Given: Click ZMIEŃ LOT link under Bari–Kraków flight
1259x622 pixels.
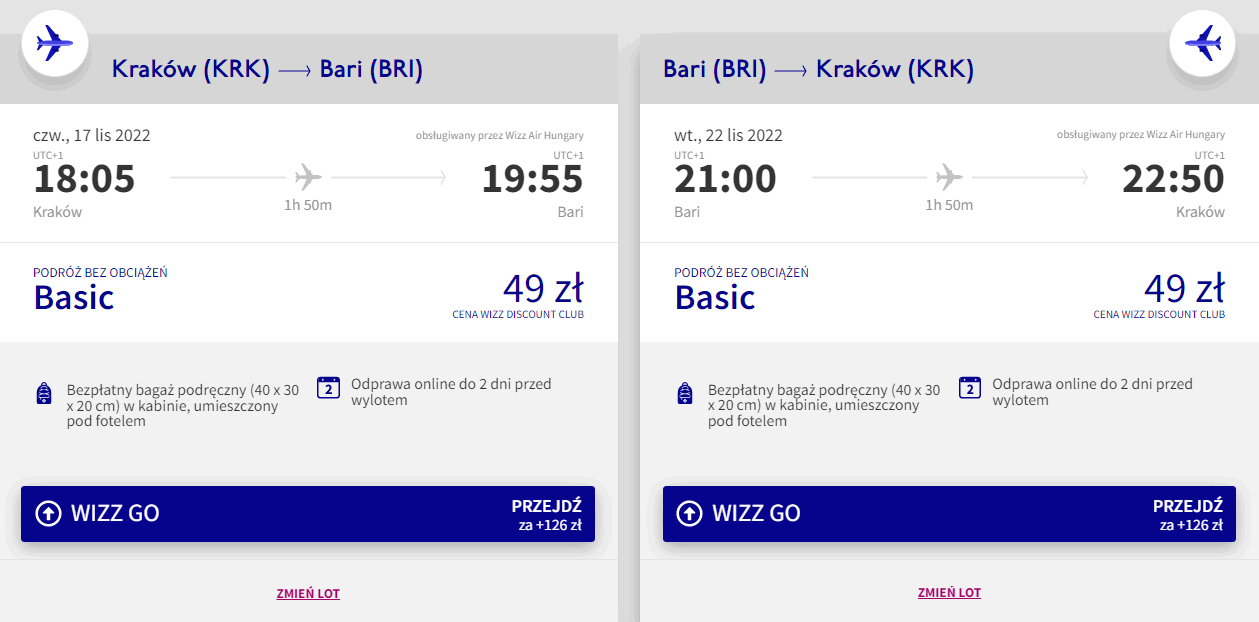Looking at the screenshot, I should (x=949, y=594).
